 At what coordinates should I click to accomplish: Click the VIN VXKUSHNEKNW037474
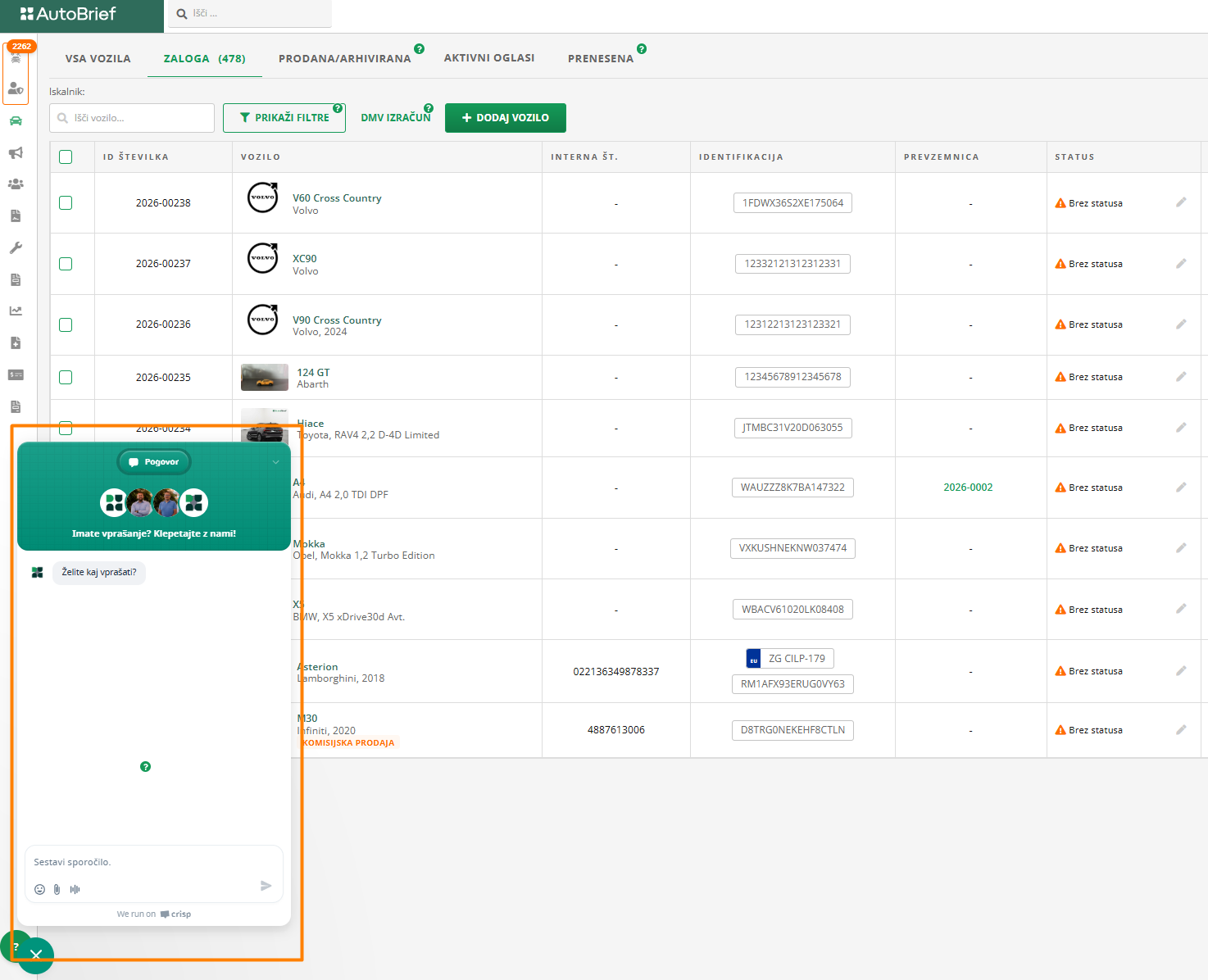coord(792,548)
